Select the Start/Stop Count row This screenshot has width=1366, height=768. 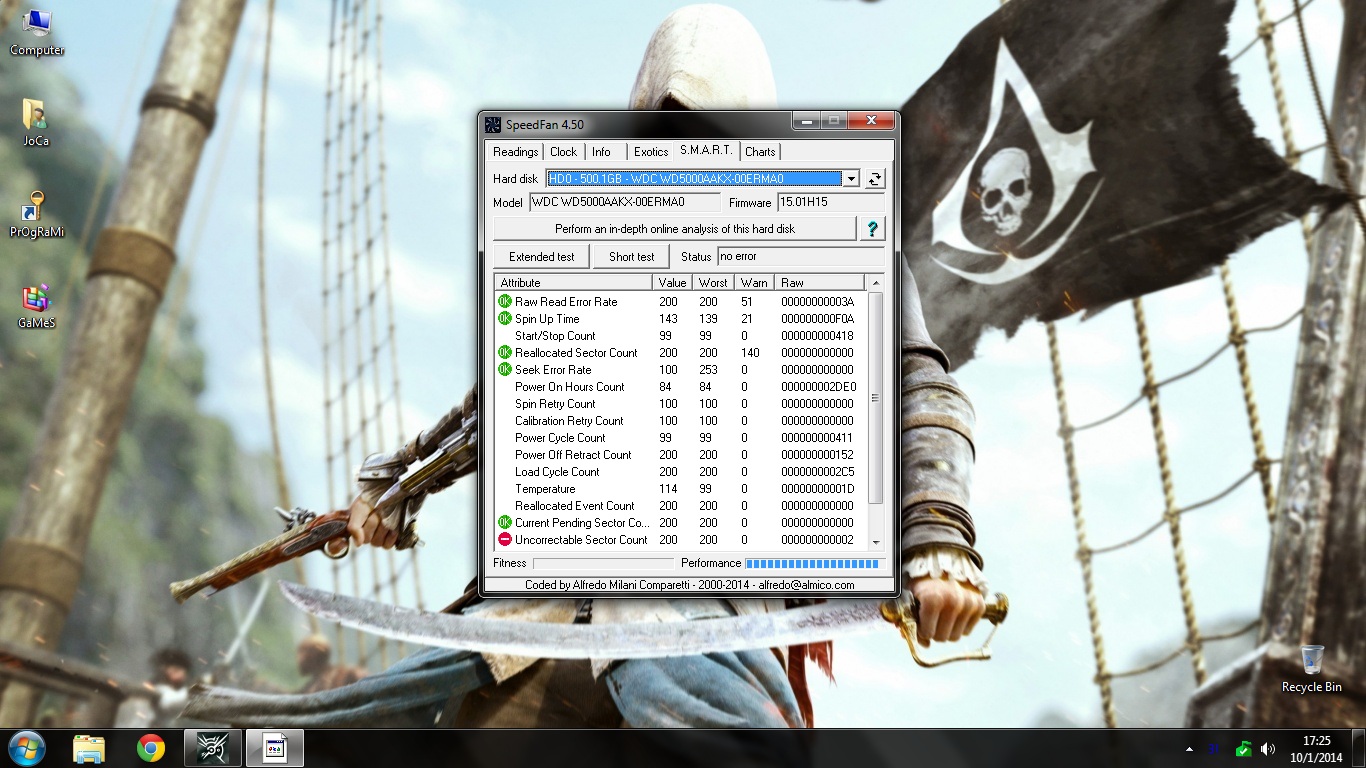681,336
